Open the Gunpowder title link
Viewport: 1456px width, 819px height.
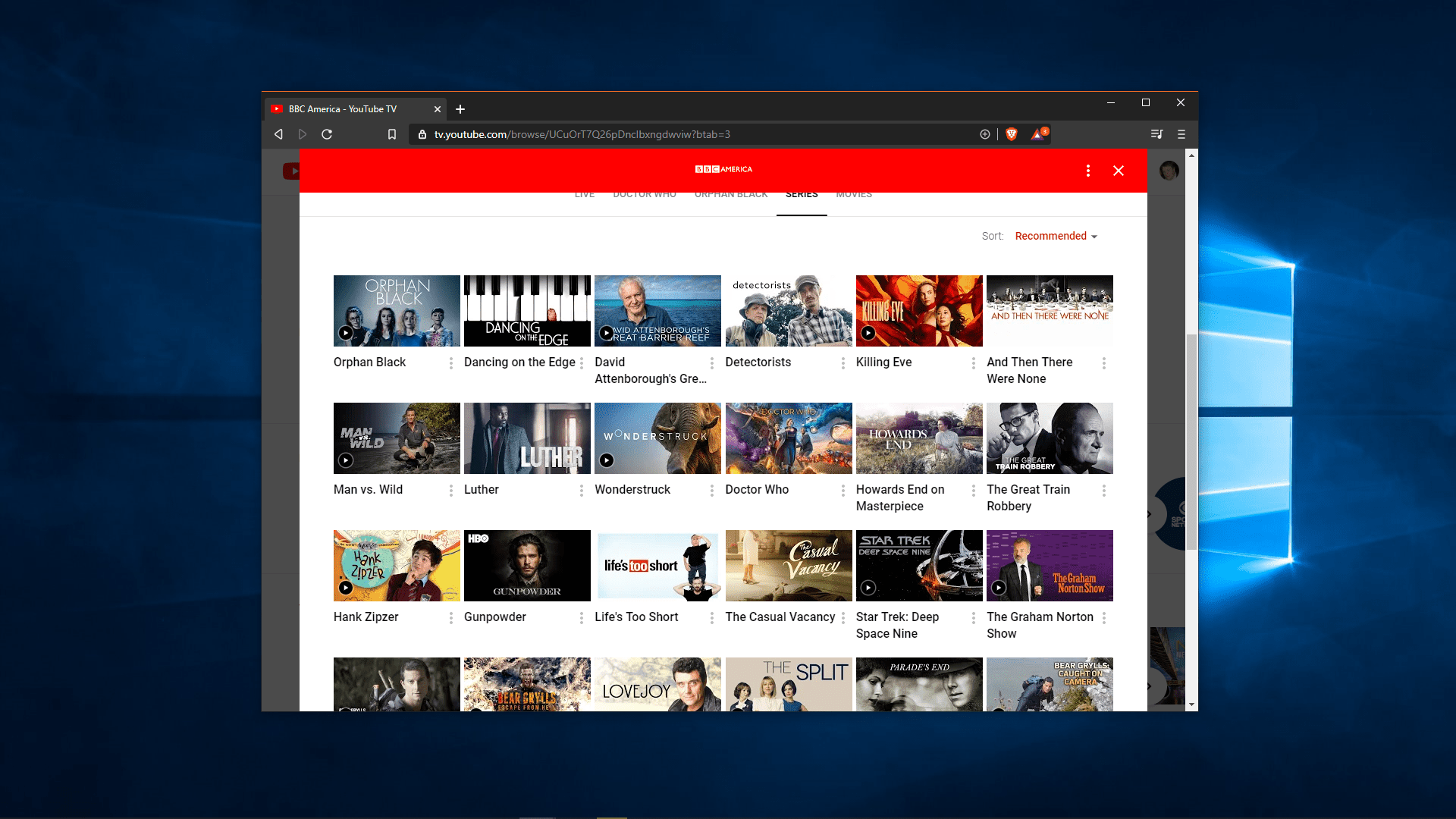pos(495,617)
